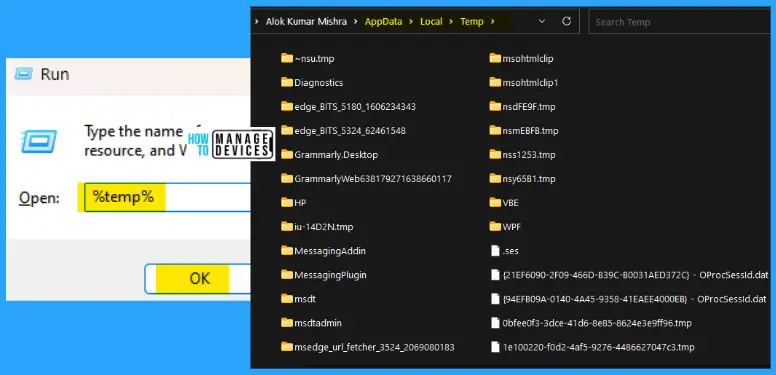Select the VBE folder icon
This screenshot has width=776, height=375.
pos(495,202)
